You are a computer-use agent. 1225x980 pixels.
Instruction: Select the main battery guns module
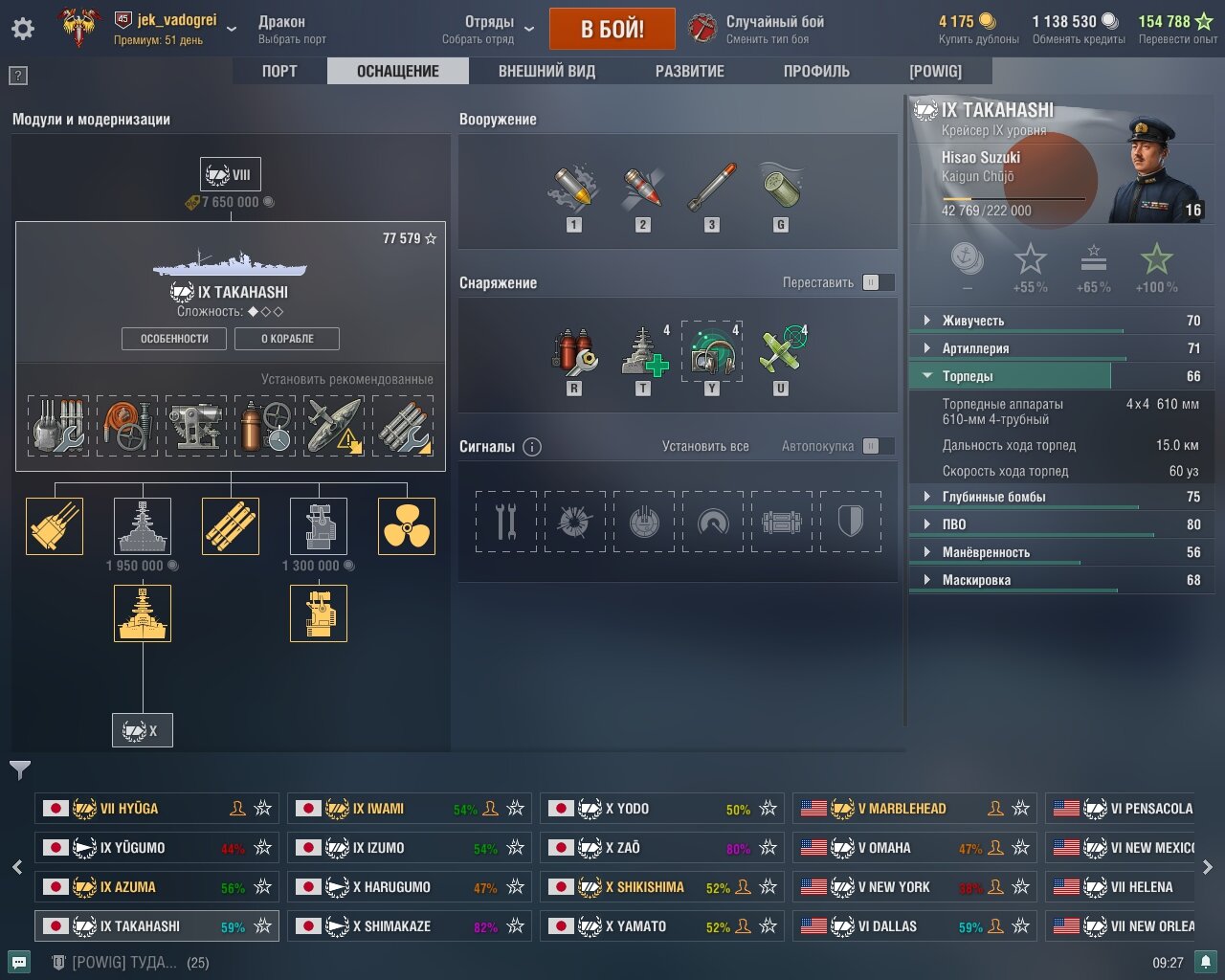pyautogui.click(x=55, y=525)
